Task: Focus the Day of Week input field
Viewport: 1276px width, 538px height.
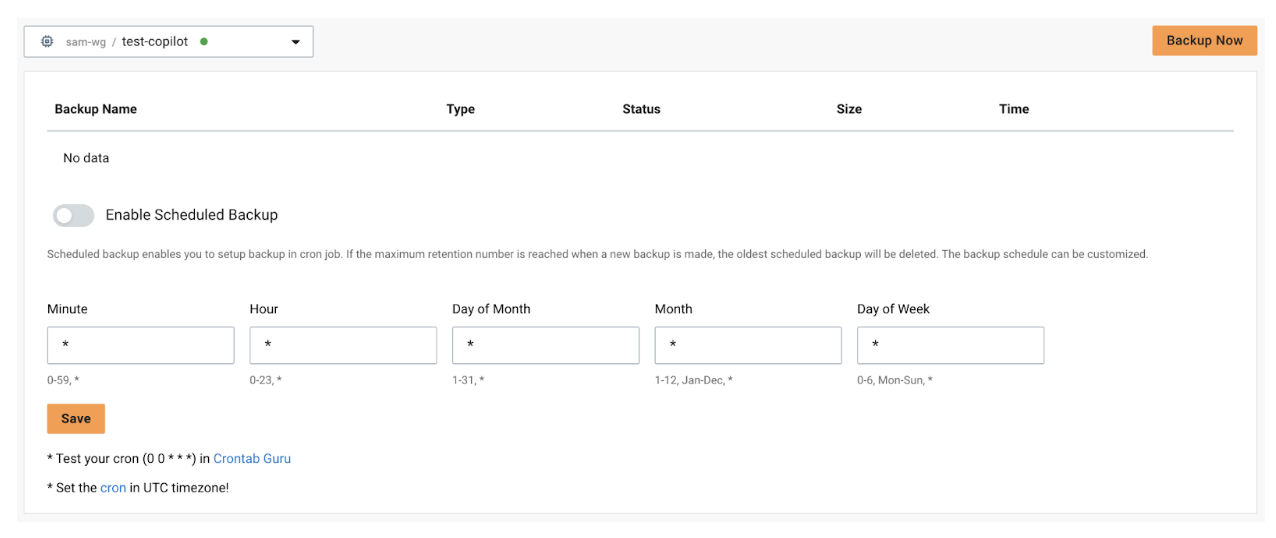Action: tap(950, 345)
